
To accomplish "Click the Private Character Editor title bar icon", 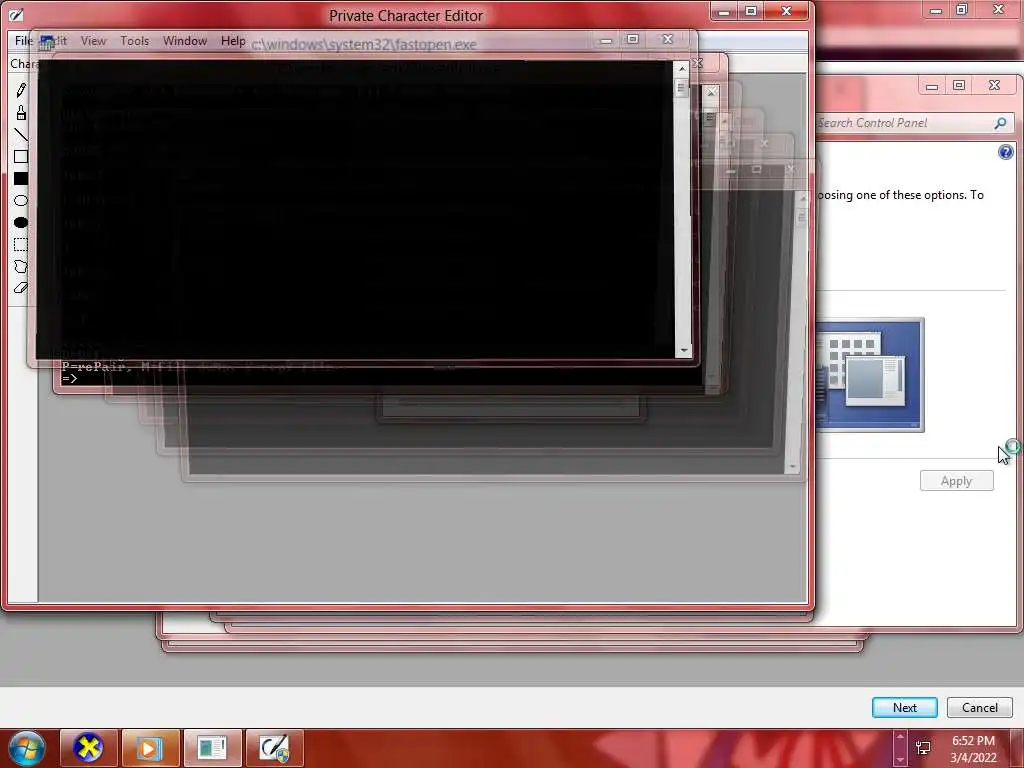I will (16, 14).
